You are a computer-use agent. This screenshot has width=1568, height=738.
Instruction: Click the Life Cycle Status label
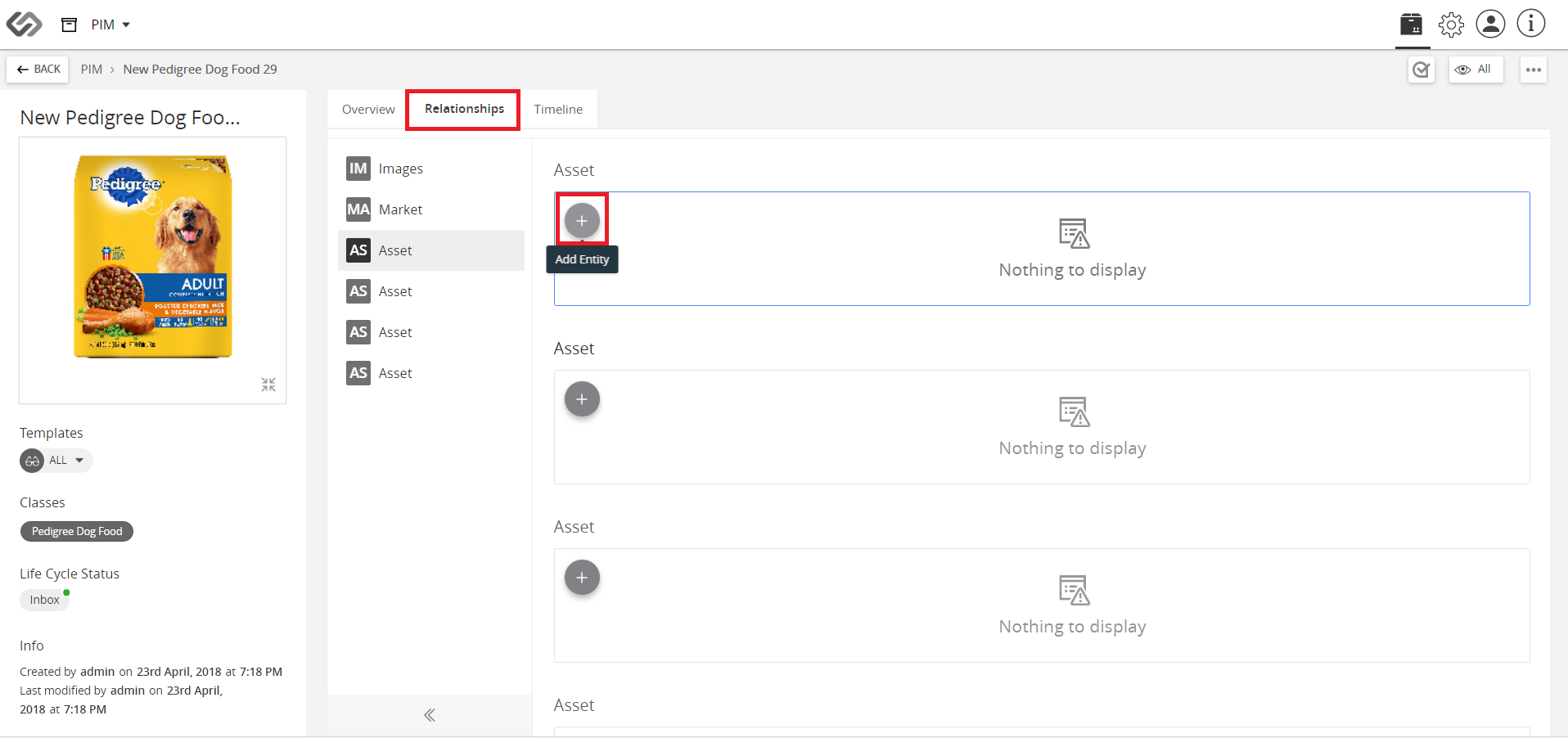70,574
